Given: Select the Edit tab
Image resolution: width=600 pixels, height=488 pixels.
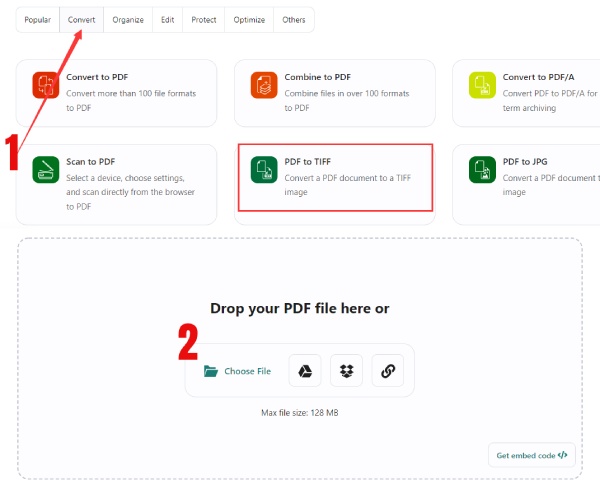Looking at the screenshot, I should tap(168, 20).
